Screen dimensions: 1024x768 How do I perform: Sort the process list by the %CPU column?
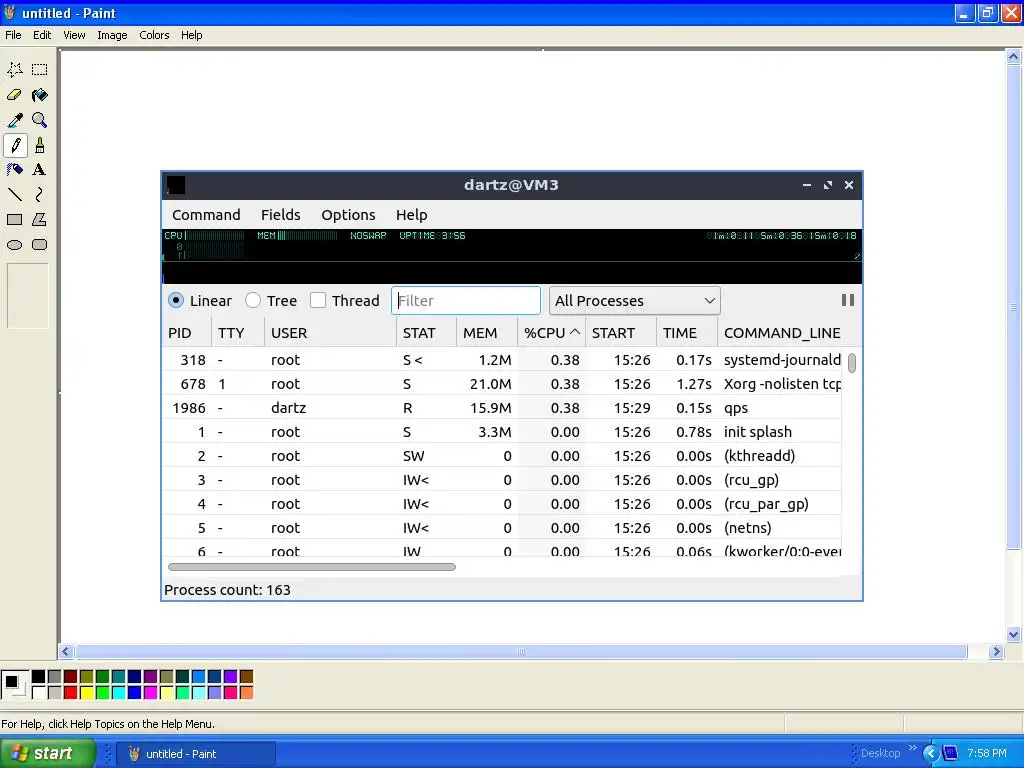coord(551,333)
